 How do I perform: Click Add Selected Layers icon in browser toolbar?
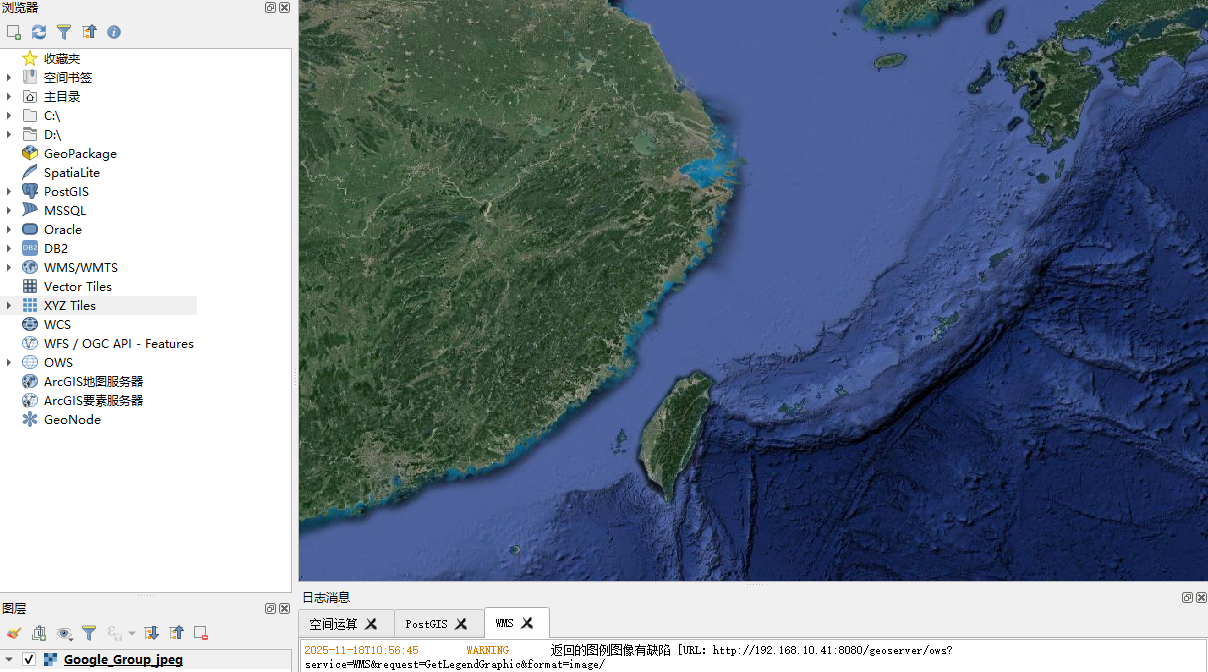pyautogui.click(x=14, y=32)
